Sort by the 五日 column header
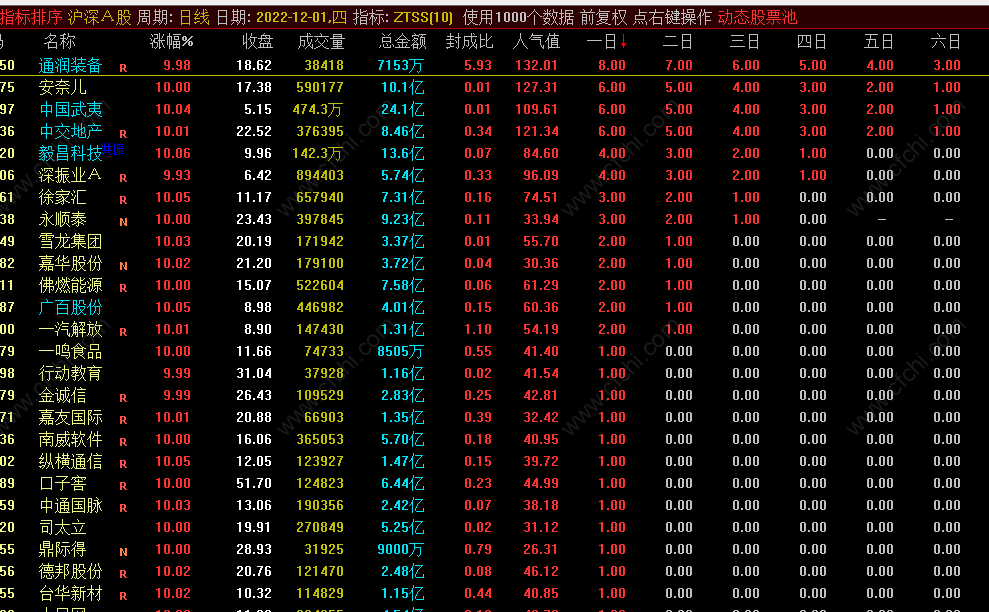The image size is (989, 612). coord(879,42)
